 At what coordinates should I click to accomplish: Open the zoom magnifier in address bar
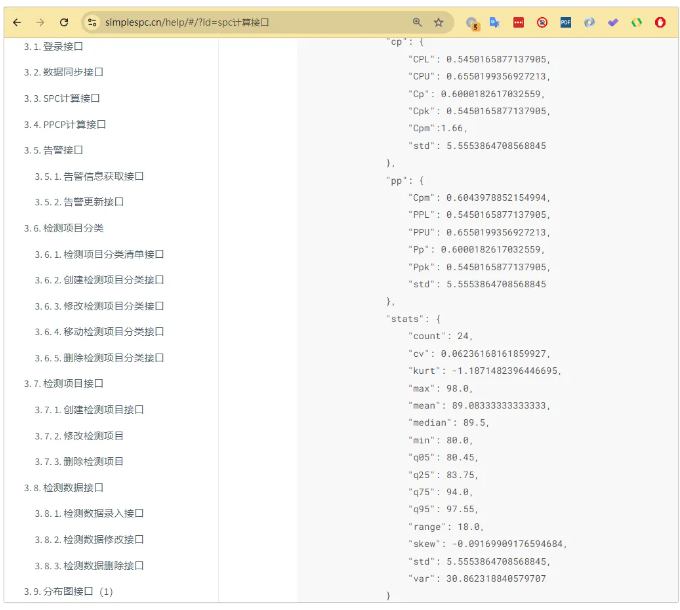click(417, 22)
